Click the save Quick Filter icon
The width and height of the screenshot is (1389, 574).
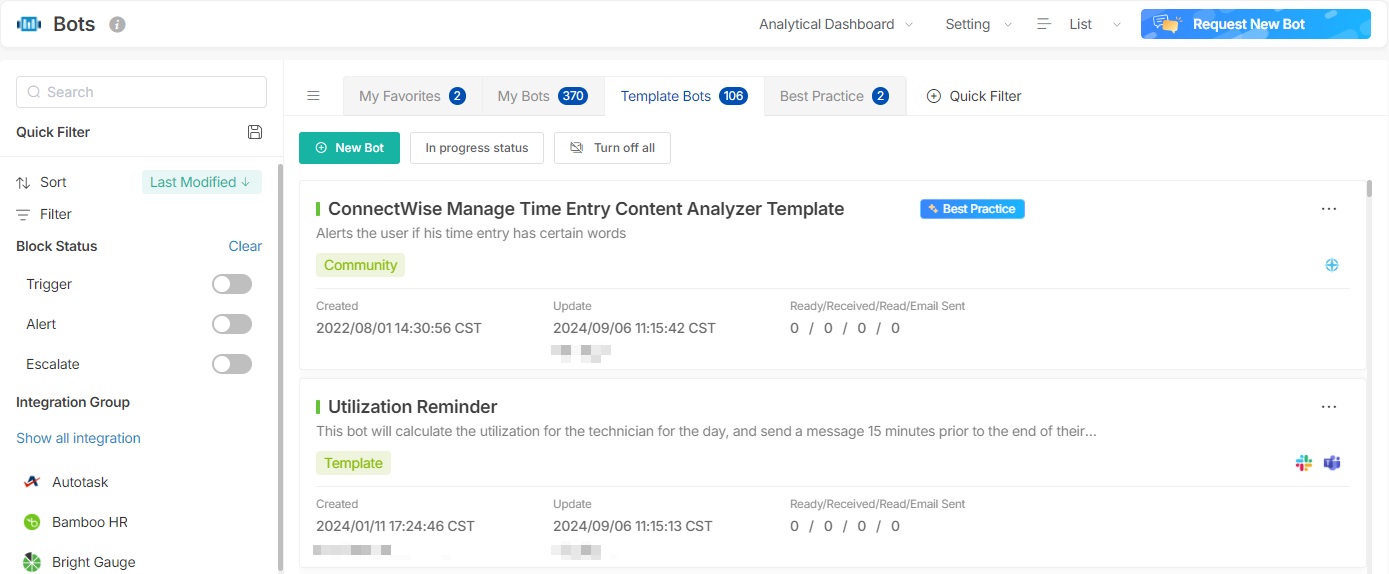tap(254, 132)
